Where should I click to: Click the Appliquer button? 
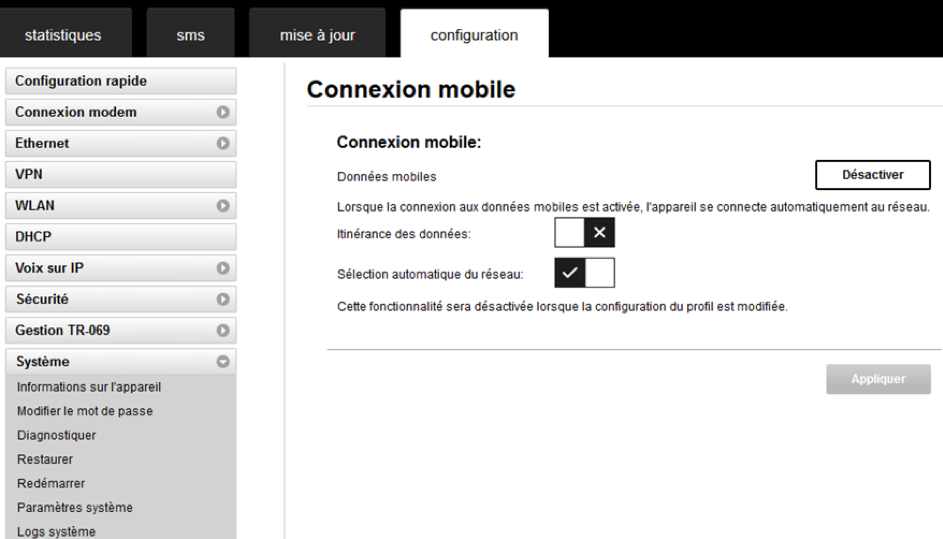point(878,379)
